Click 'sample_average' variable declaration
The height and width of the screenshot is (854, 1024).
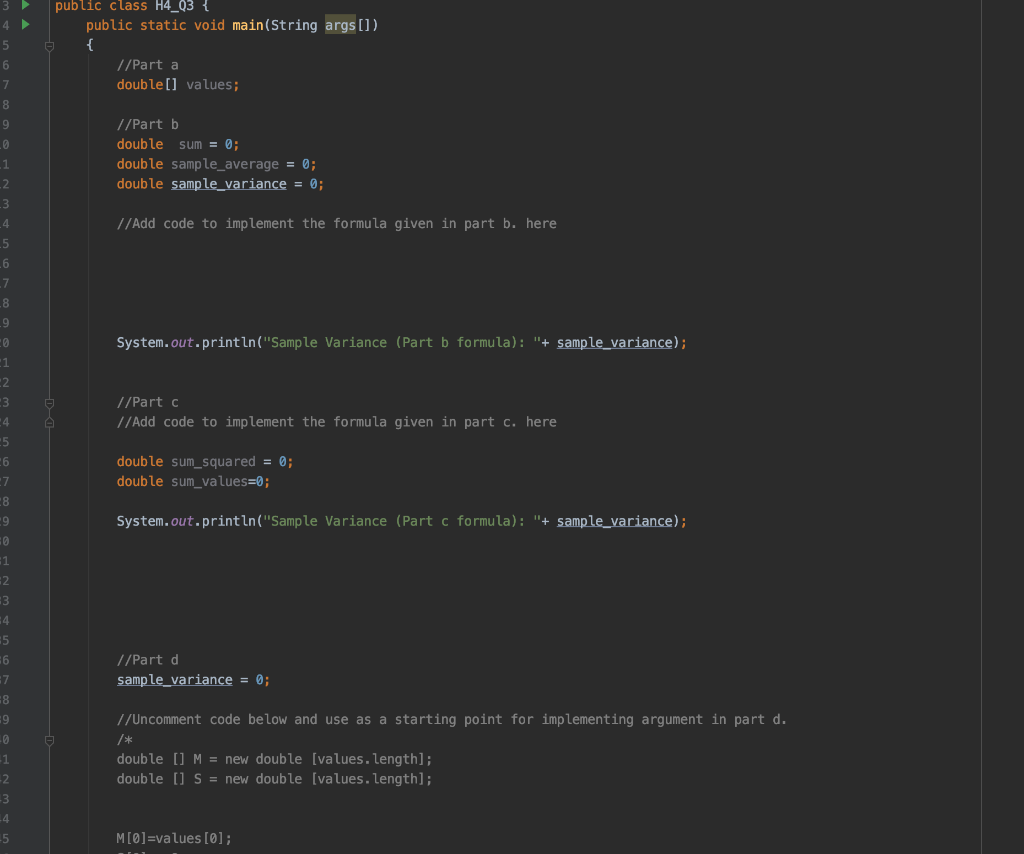pyautogui.click(x=225, y=164)
